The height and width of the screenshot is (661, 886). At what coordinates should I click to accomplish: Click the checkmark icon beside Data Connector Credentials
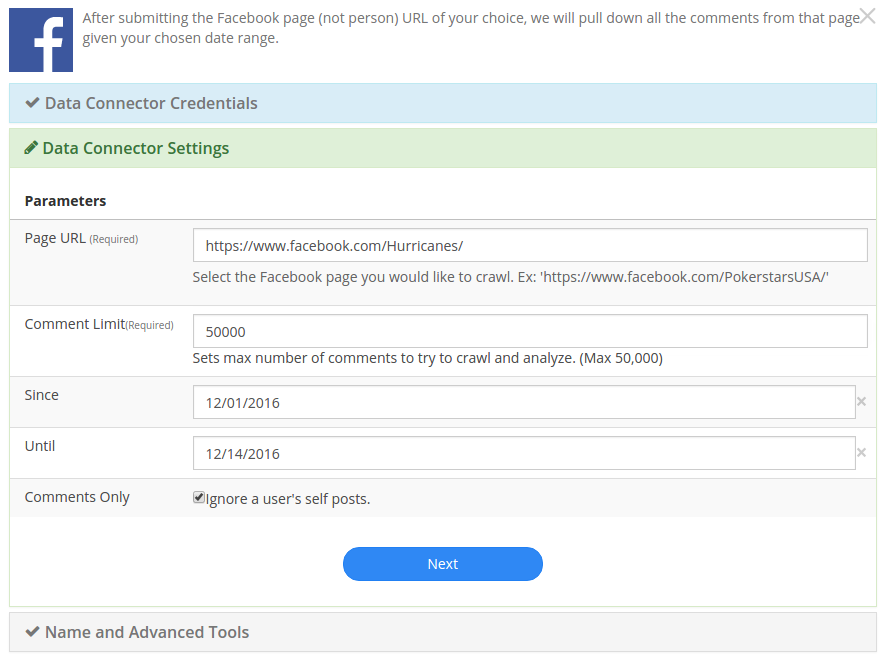(x=32, y=103)
